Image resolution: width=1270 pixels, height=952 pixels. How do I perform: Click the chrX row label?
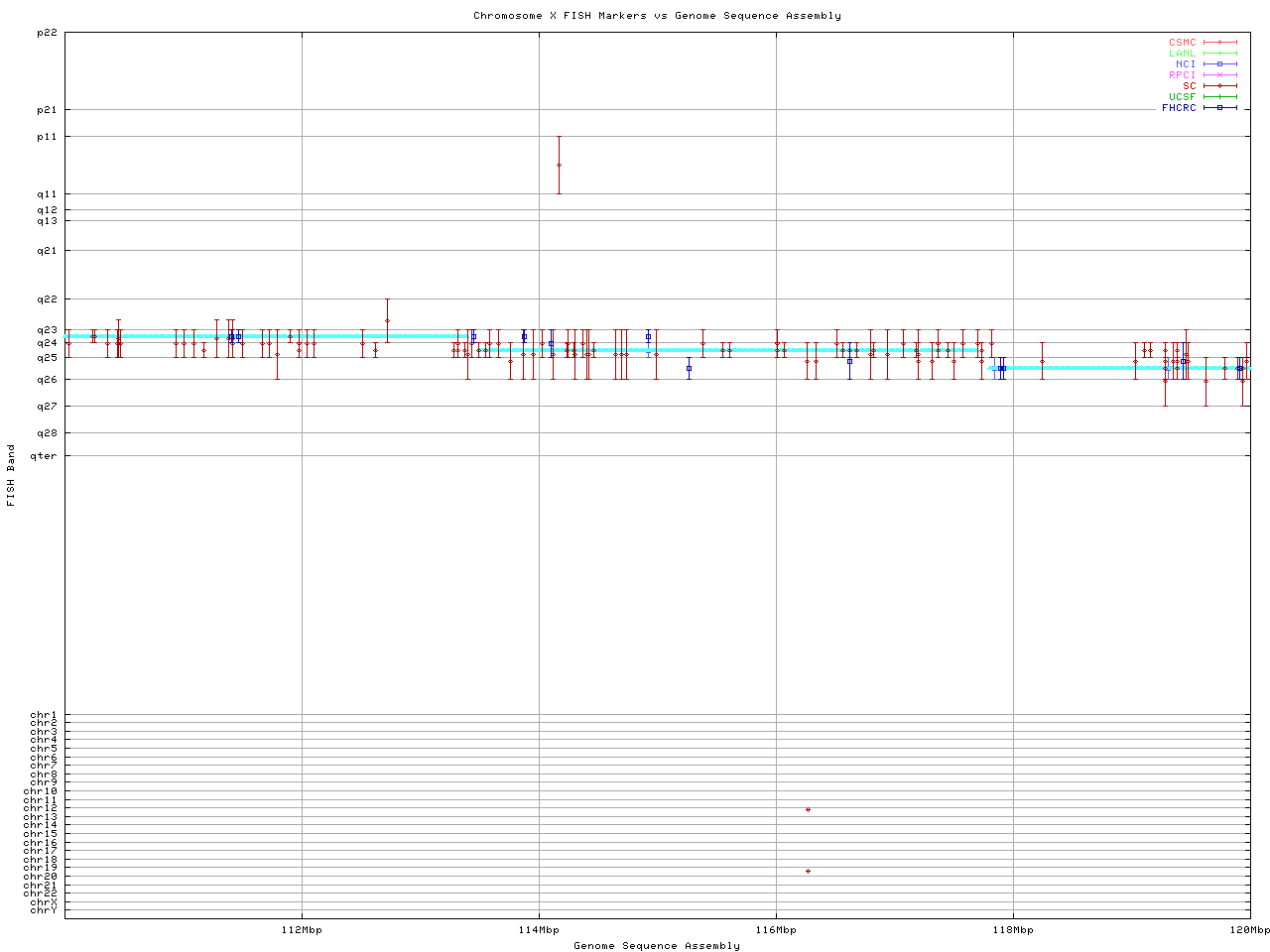(44, 902)
